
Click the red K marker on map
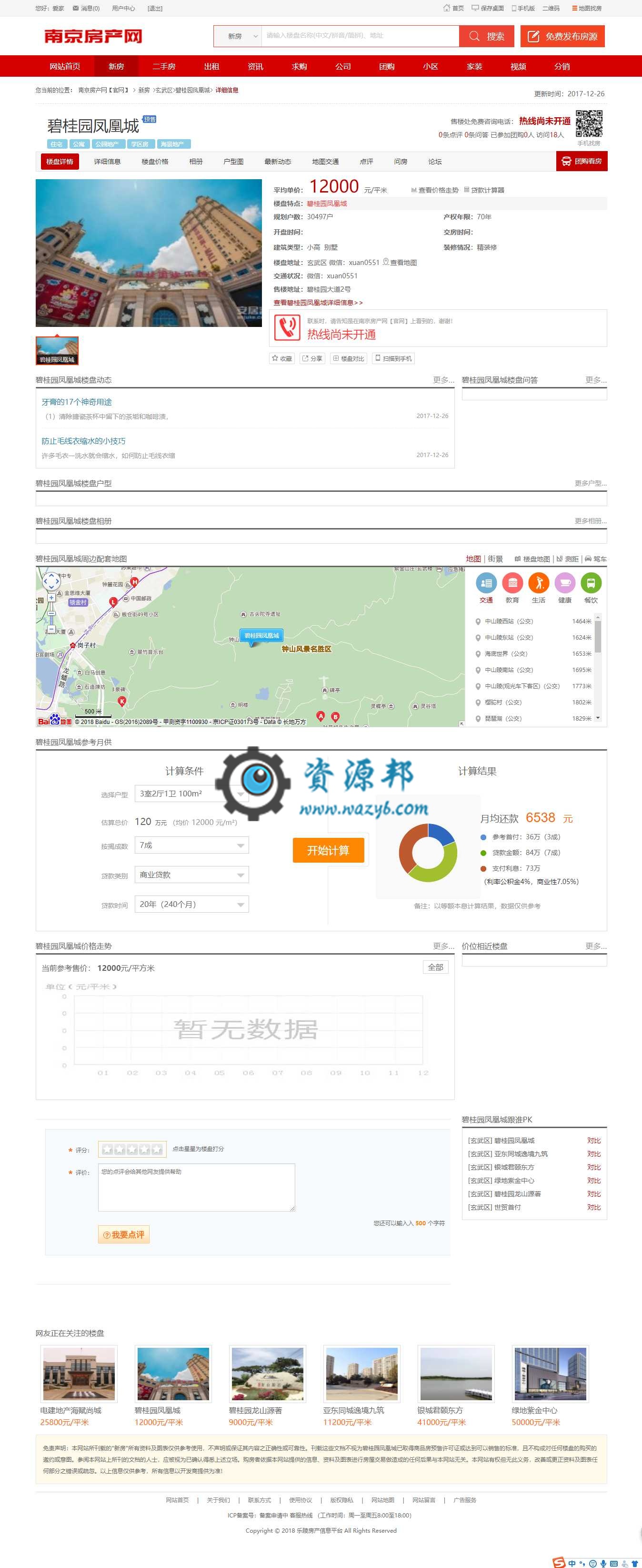122,701
